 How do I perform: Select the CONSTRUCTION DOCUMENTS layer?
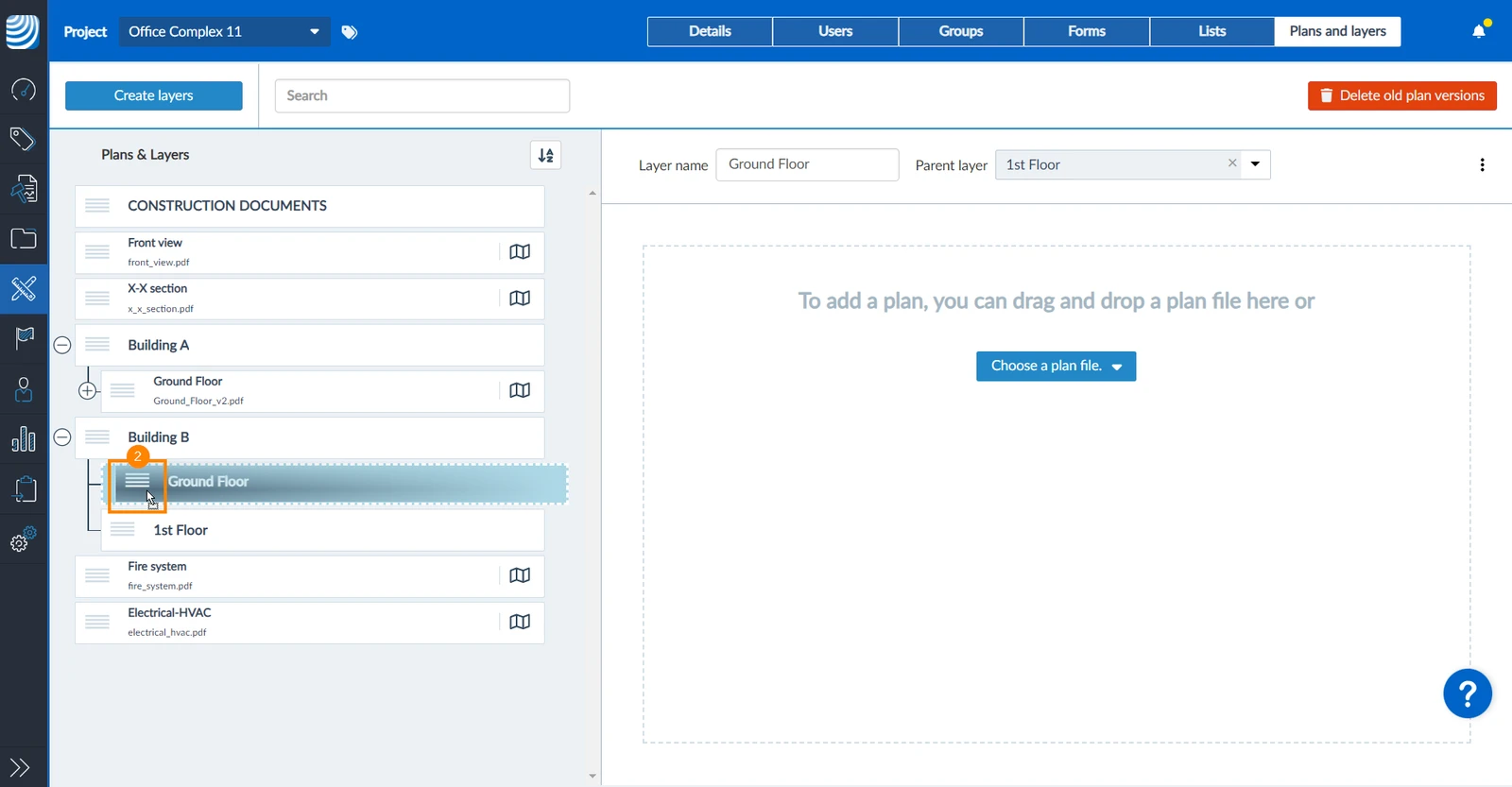pos(310,206)
